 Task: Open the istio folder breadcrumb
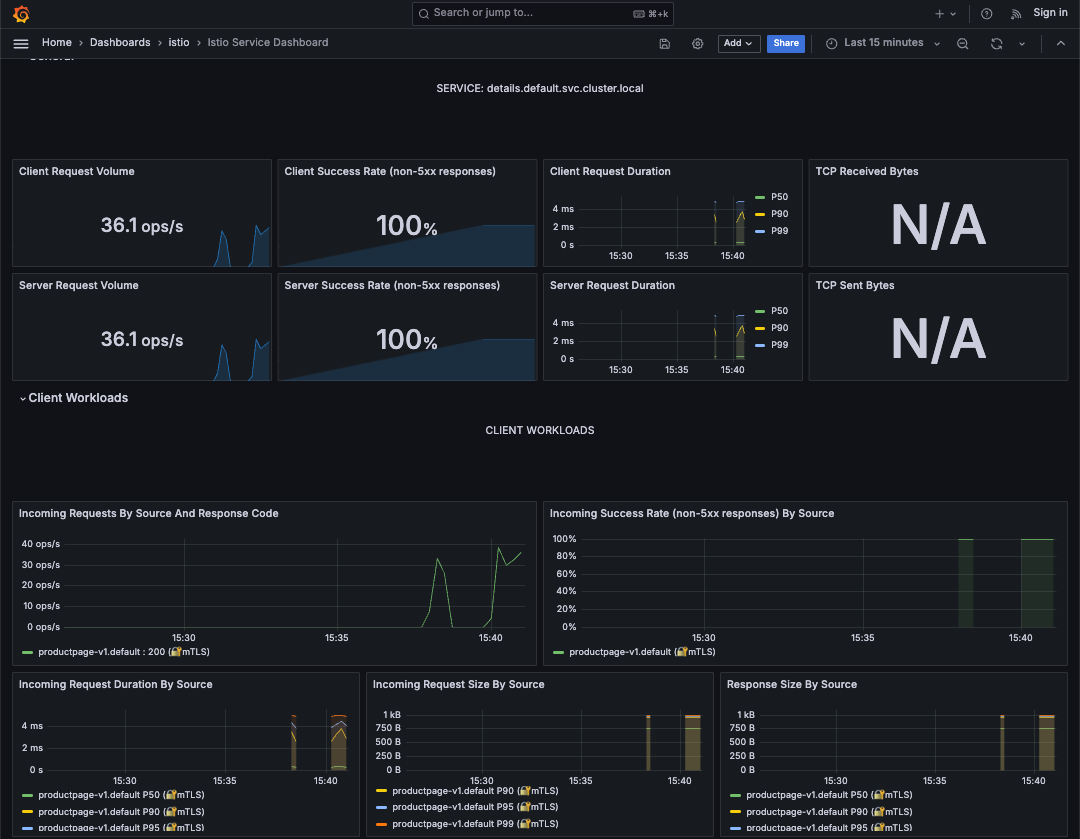click(x=178, y=43)
